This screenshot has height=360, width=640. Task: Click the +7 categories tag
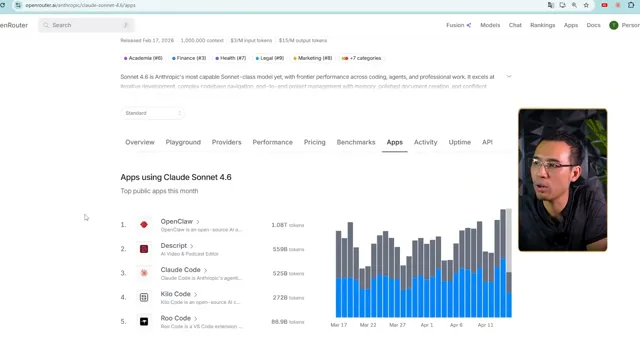tap(362, 58)
